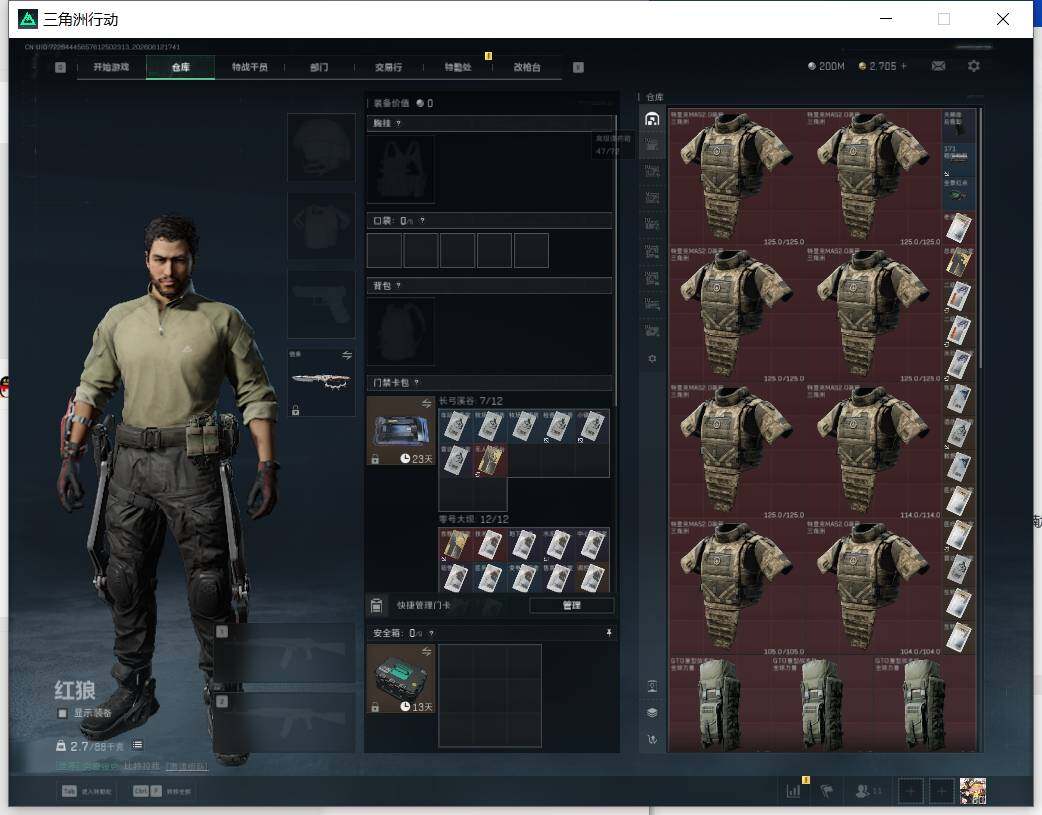
Task: Open the 部门 tab
Action: coord(319,67)
